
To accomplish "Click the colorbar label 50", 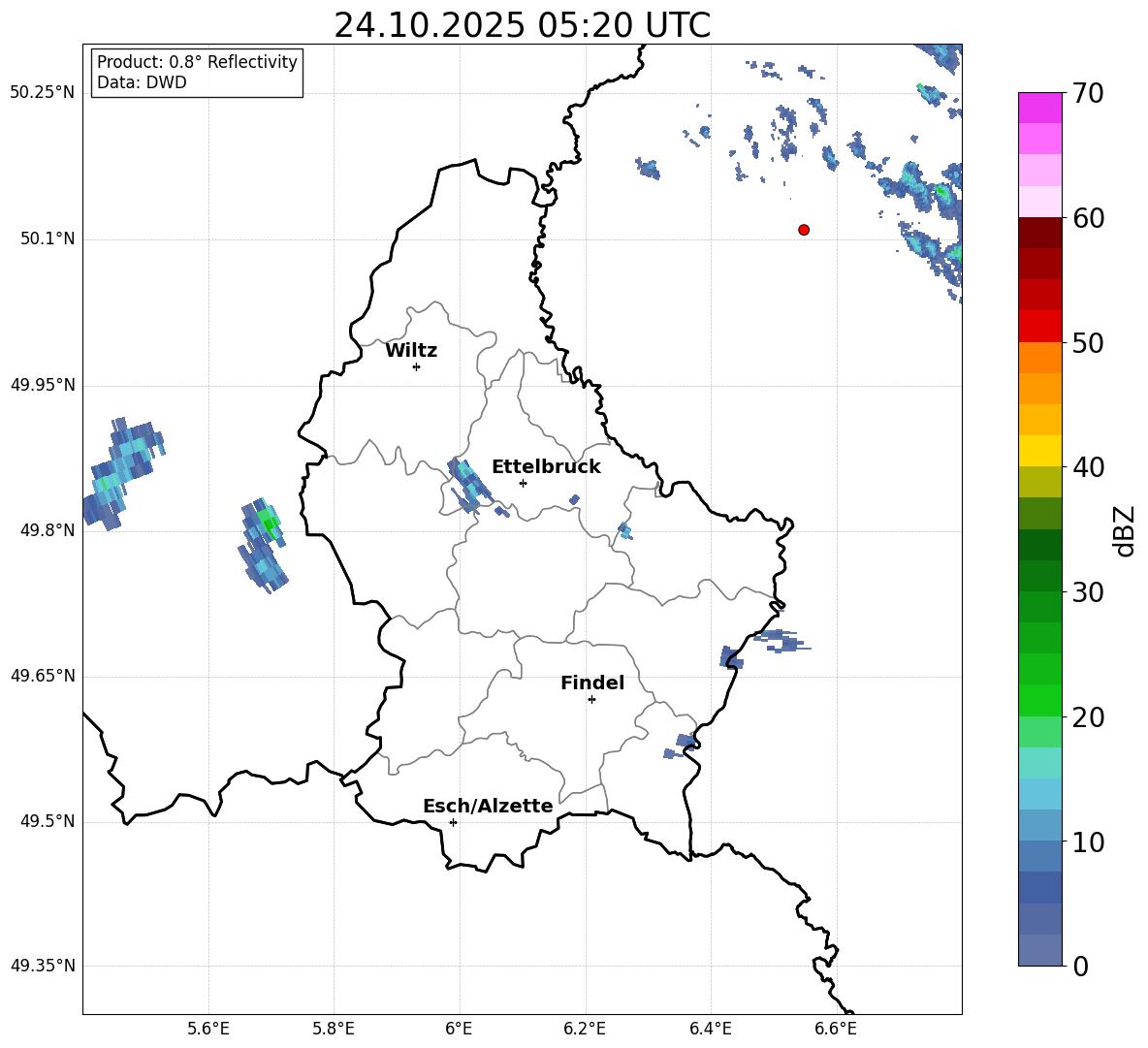I will (1088, 342).
